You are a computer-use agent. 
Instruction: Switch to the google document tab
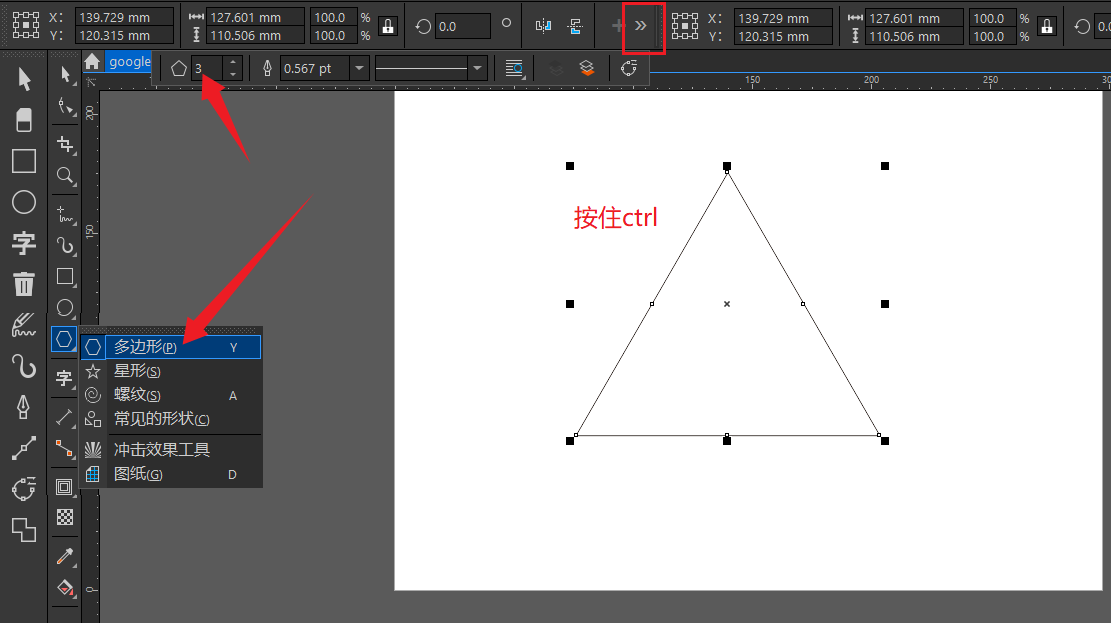click(x=129, y=62)
